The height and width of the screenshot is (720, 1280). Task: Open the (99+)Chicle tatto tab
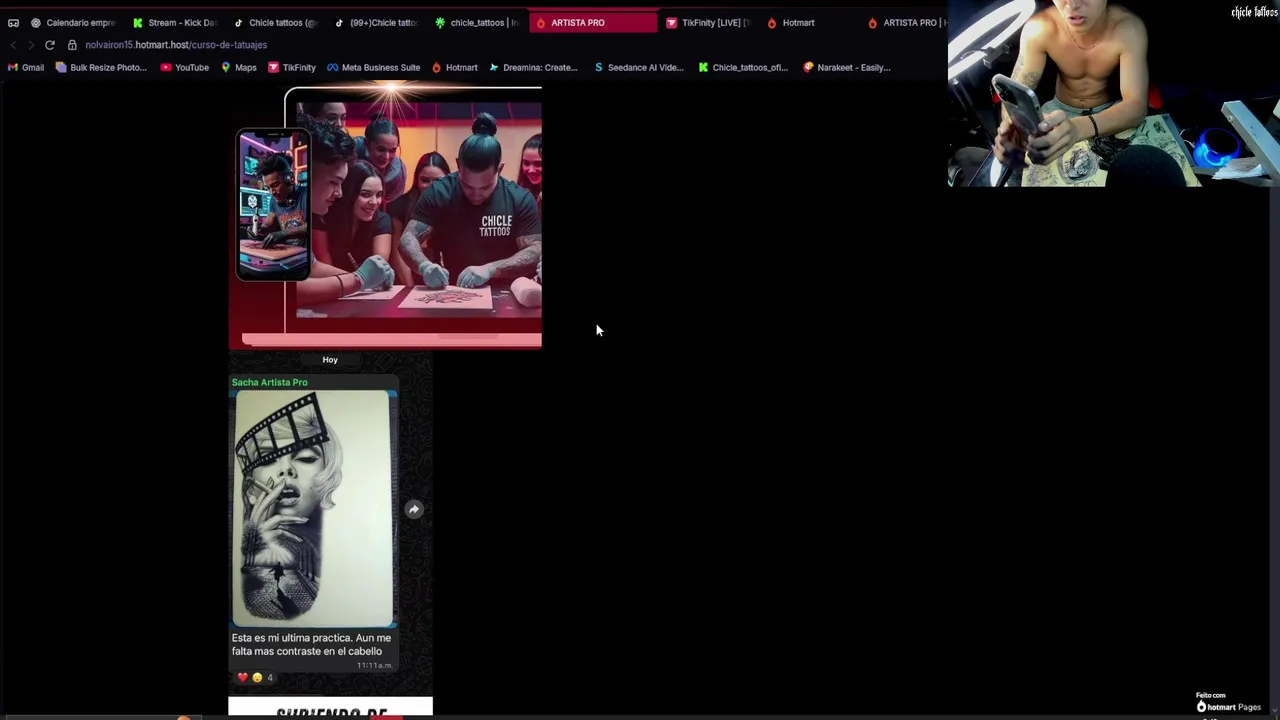[x=375, y=22]
